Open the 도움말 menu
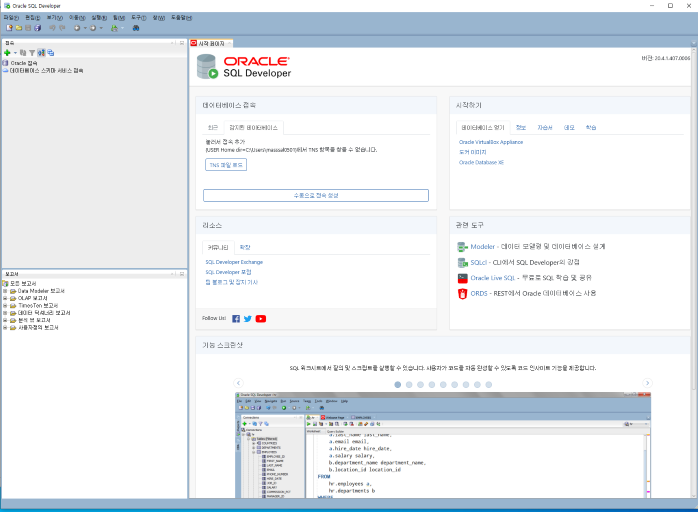 (182, 18)
